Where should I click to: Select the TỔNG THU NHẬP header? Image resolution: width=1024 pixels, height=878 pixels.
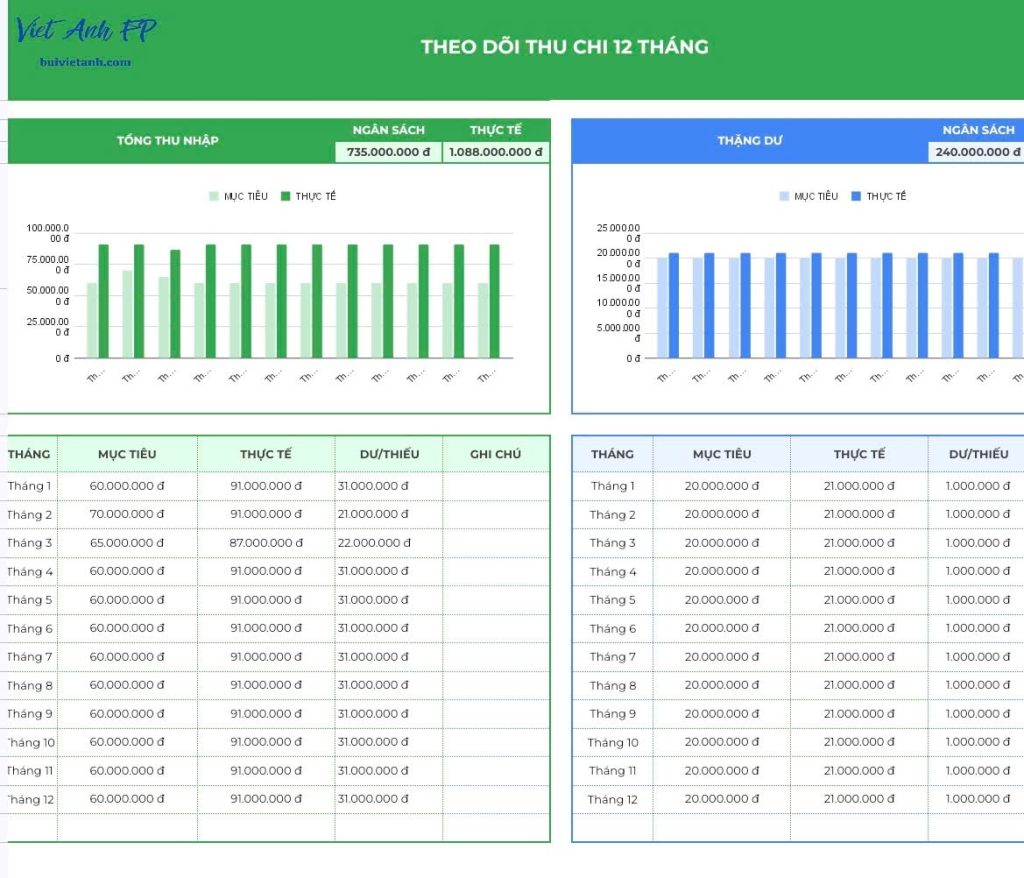tap(168, 140)
